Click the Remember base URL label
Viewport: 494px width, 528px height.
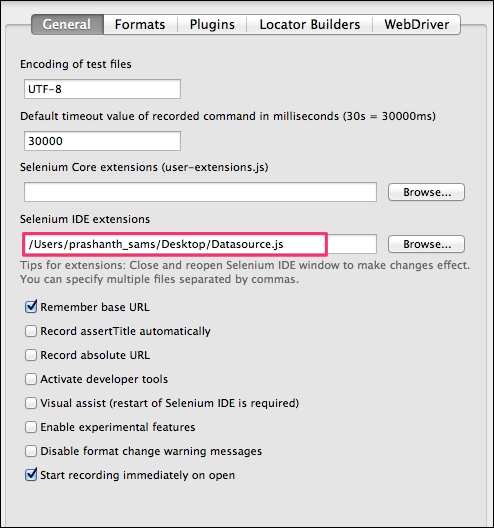click(95, 307)
